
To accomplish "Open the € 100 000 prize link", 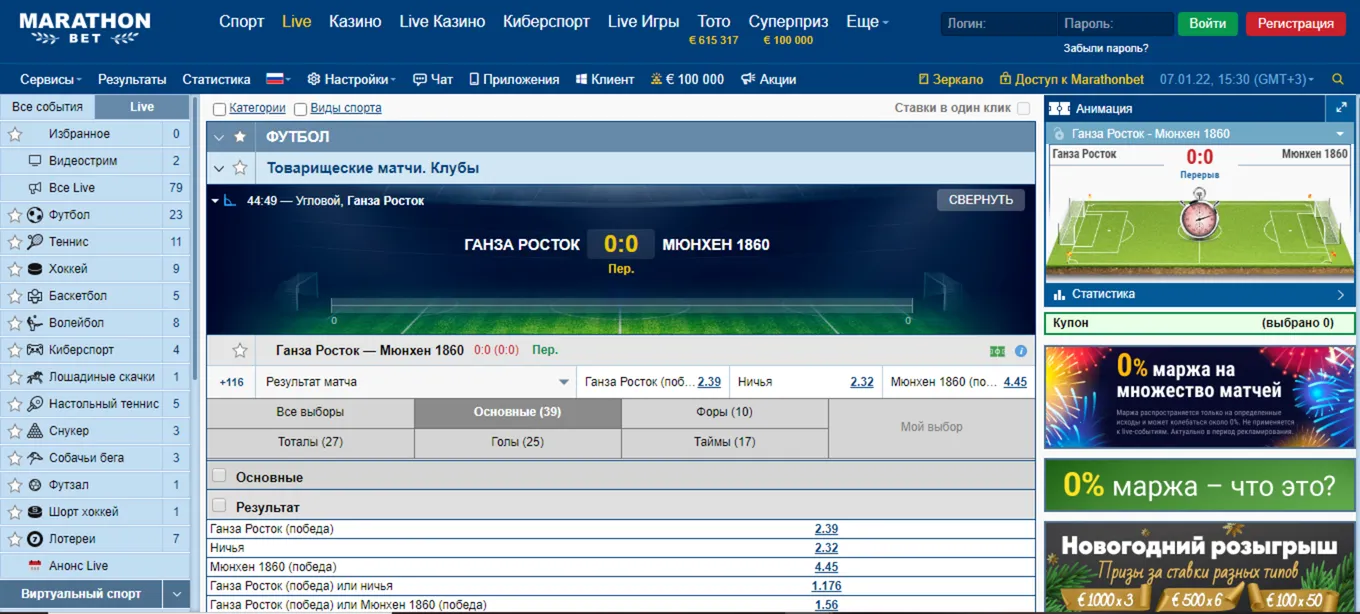I will [x=687, y=79].
